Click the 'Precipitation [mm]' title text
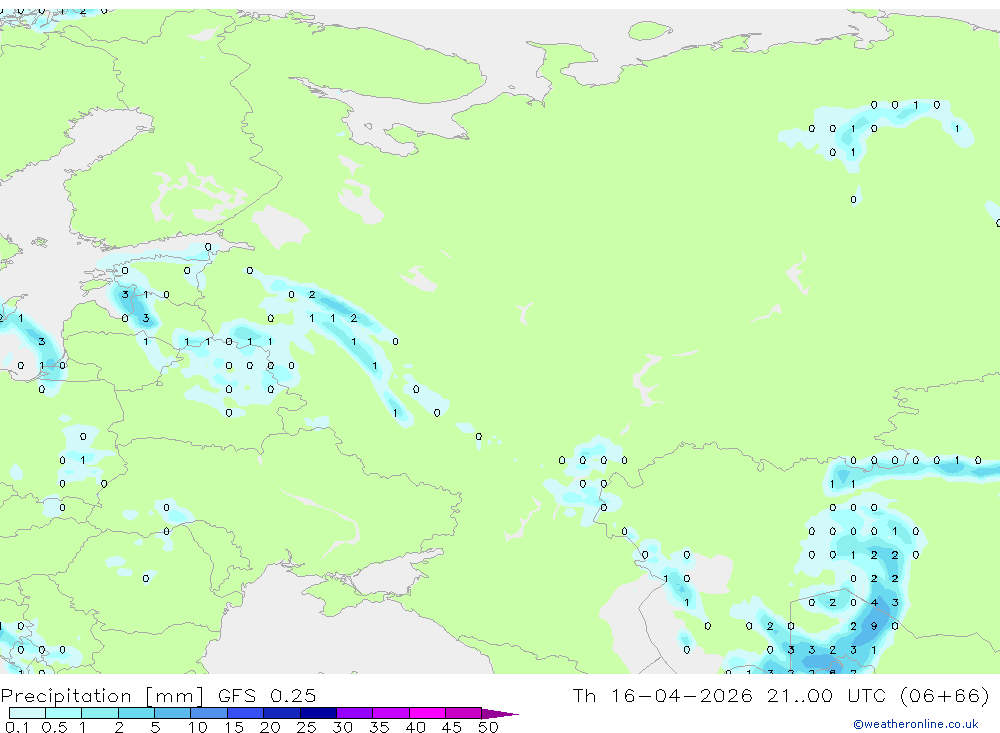 [x=102, y=696]
